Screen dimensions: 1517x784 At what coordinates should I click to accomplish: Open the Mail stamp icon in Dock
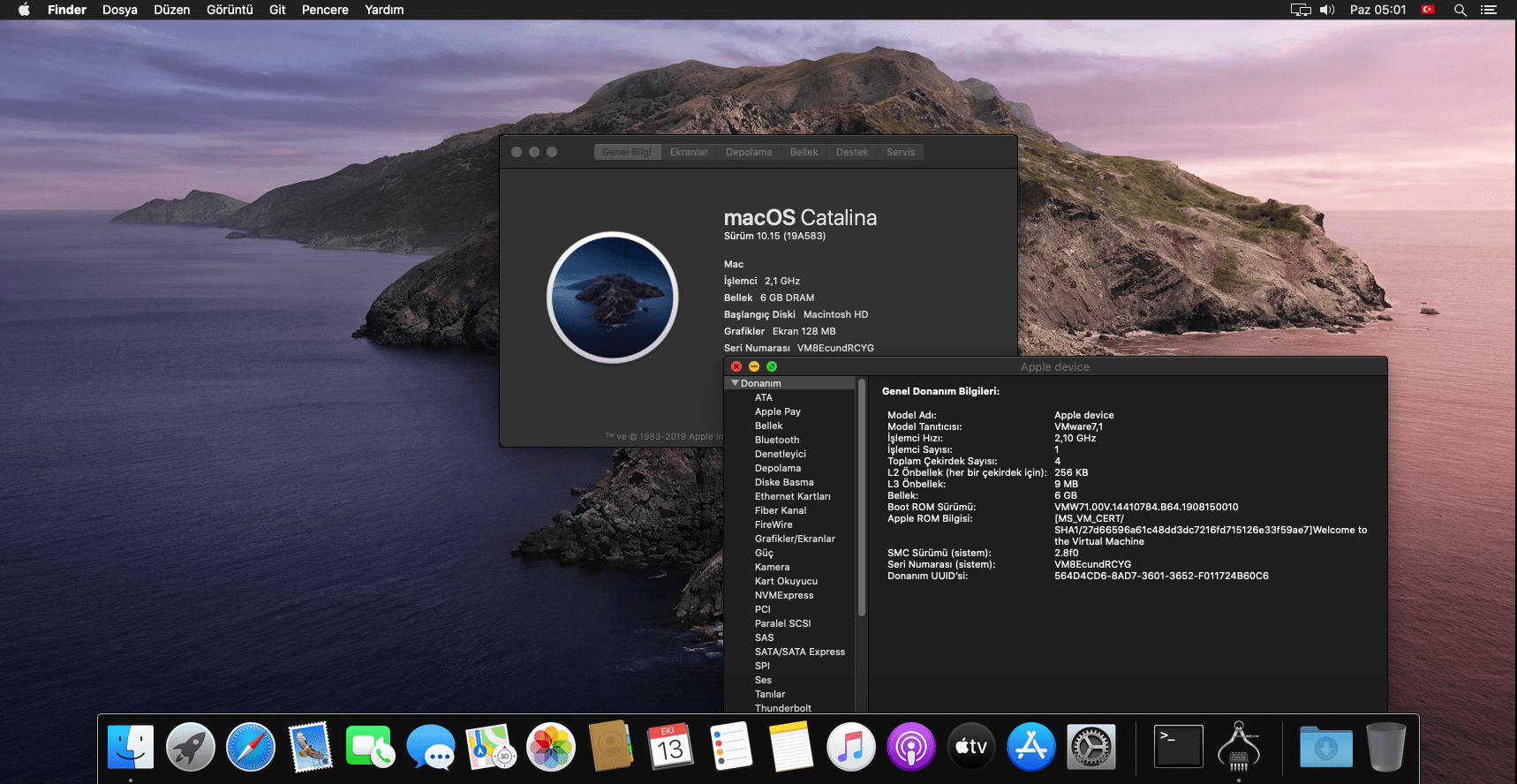coord(311,747)
